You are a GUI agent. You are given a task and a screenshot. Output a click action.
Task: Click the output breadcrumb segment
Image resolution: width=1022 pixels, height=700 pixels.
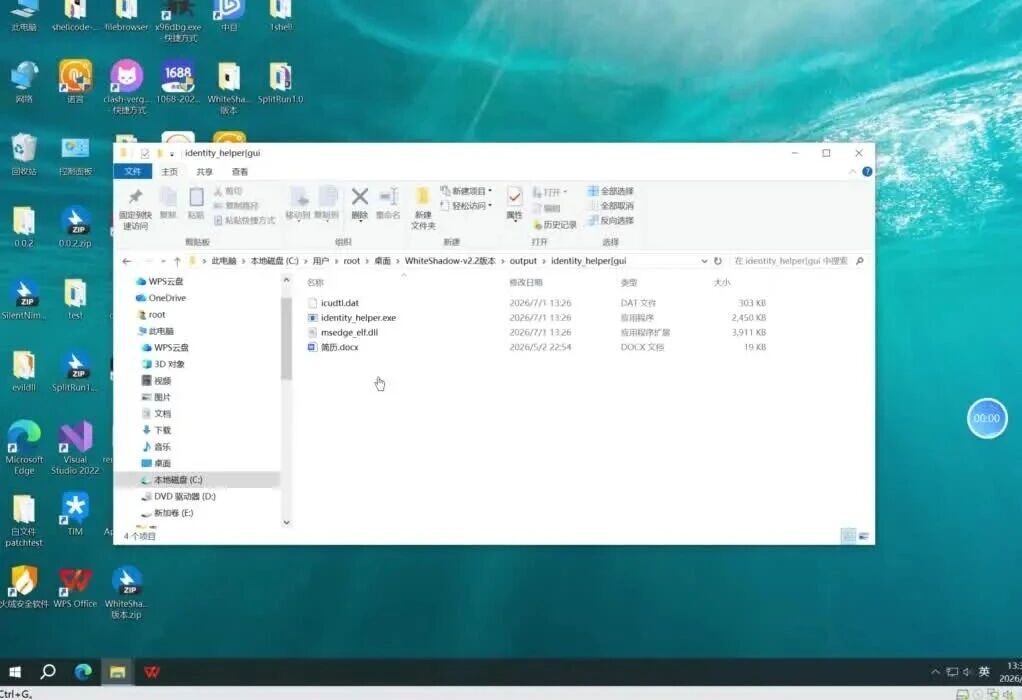(523, 261)
